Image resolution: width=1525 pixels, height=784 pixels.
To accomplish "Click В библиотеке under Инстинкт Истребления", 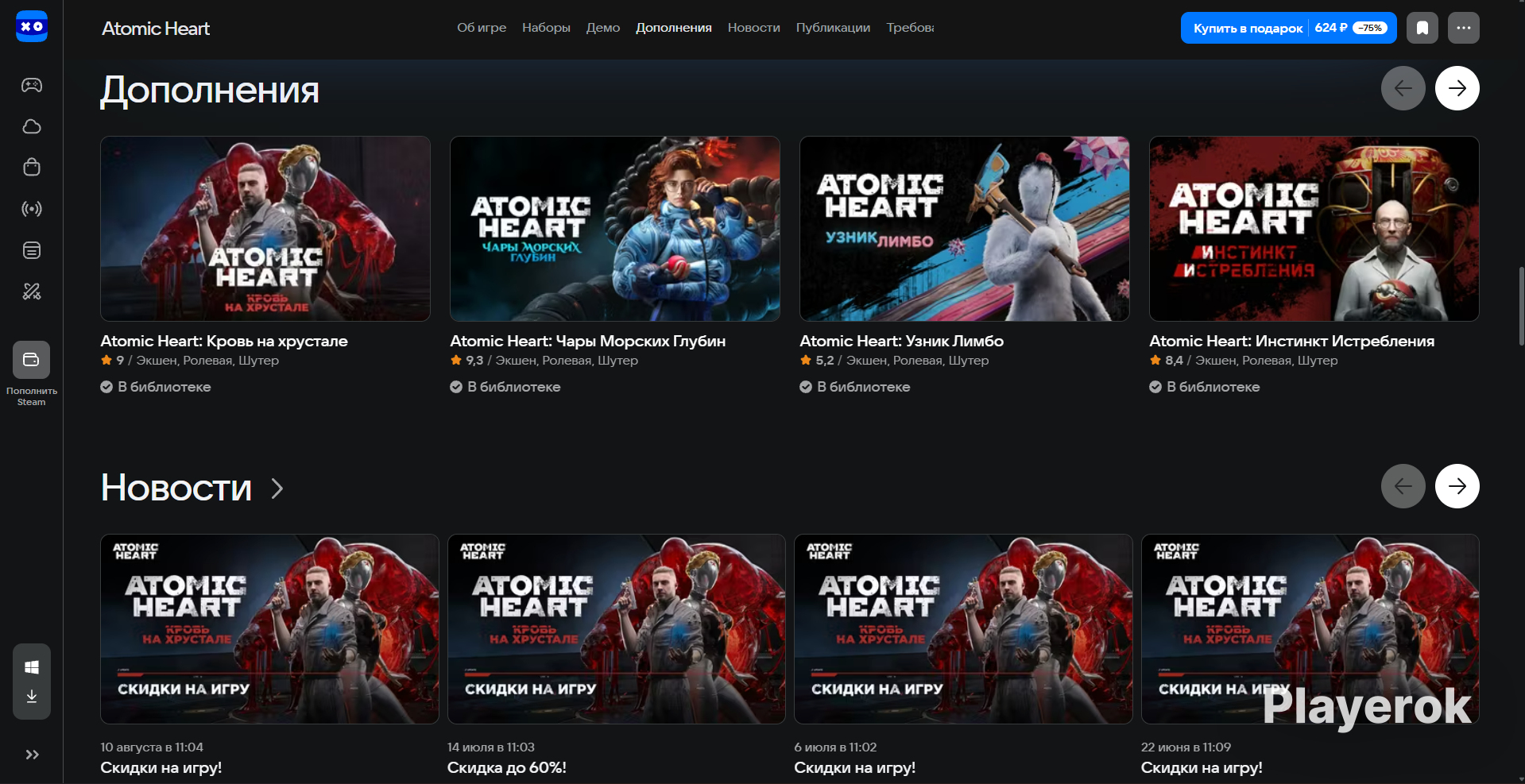I will coord(1205,387).
